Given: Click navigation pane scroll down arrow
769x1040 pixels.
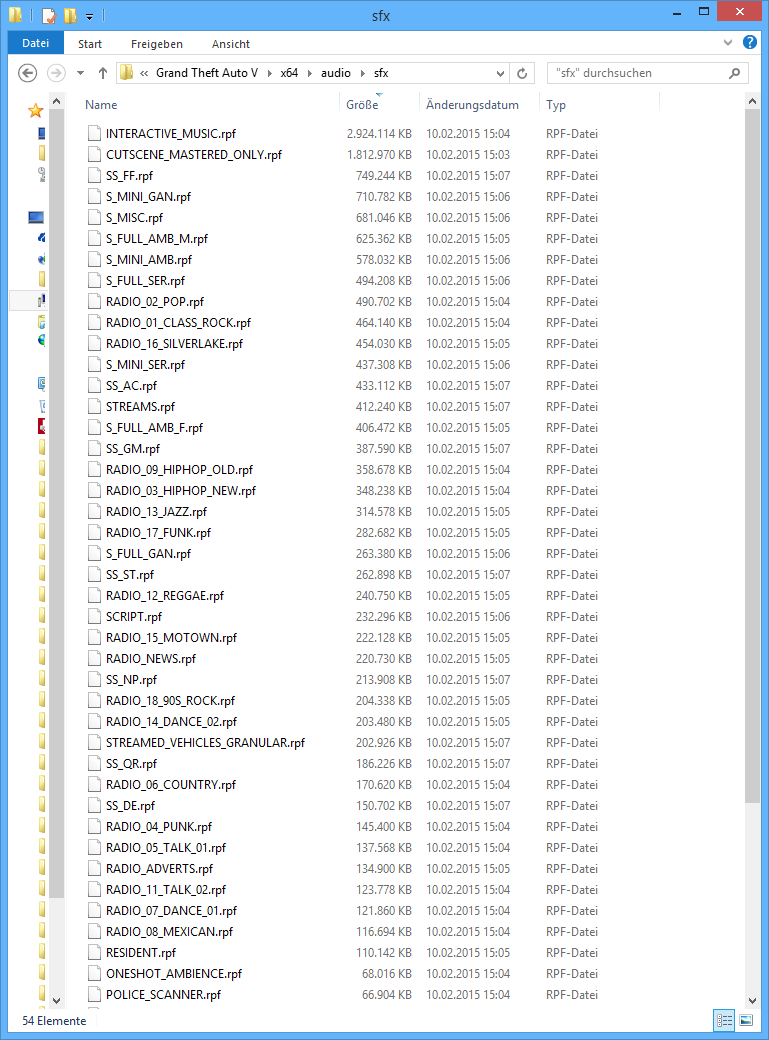Looking at the screenshot, I should coord(56,1000).
